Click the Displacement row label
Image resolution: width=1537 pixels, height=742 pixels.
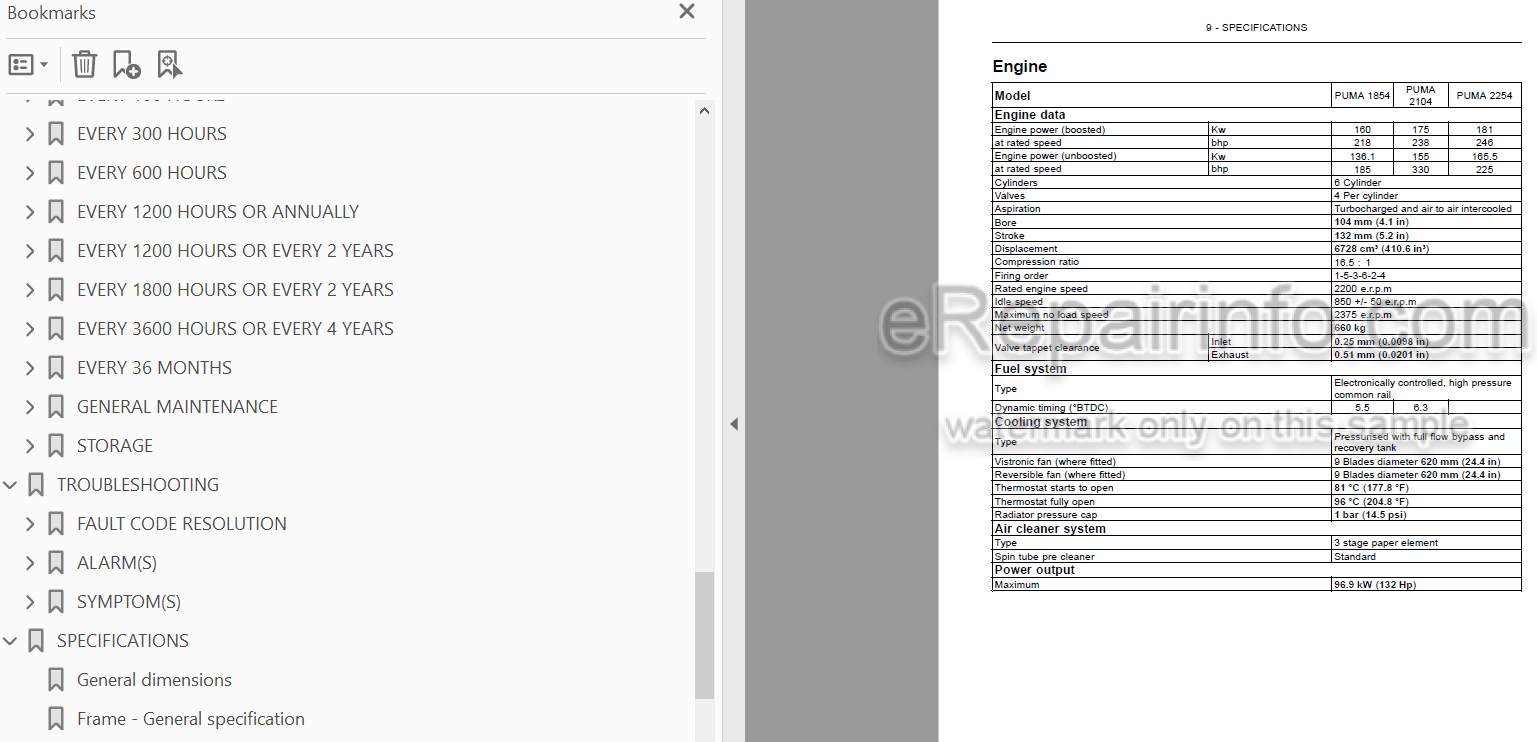coord(1025,249)
